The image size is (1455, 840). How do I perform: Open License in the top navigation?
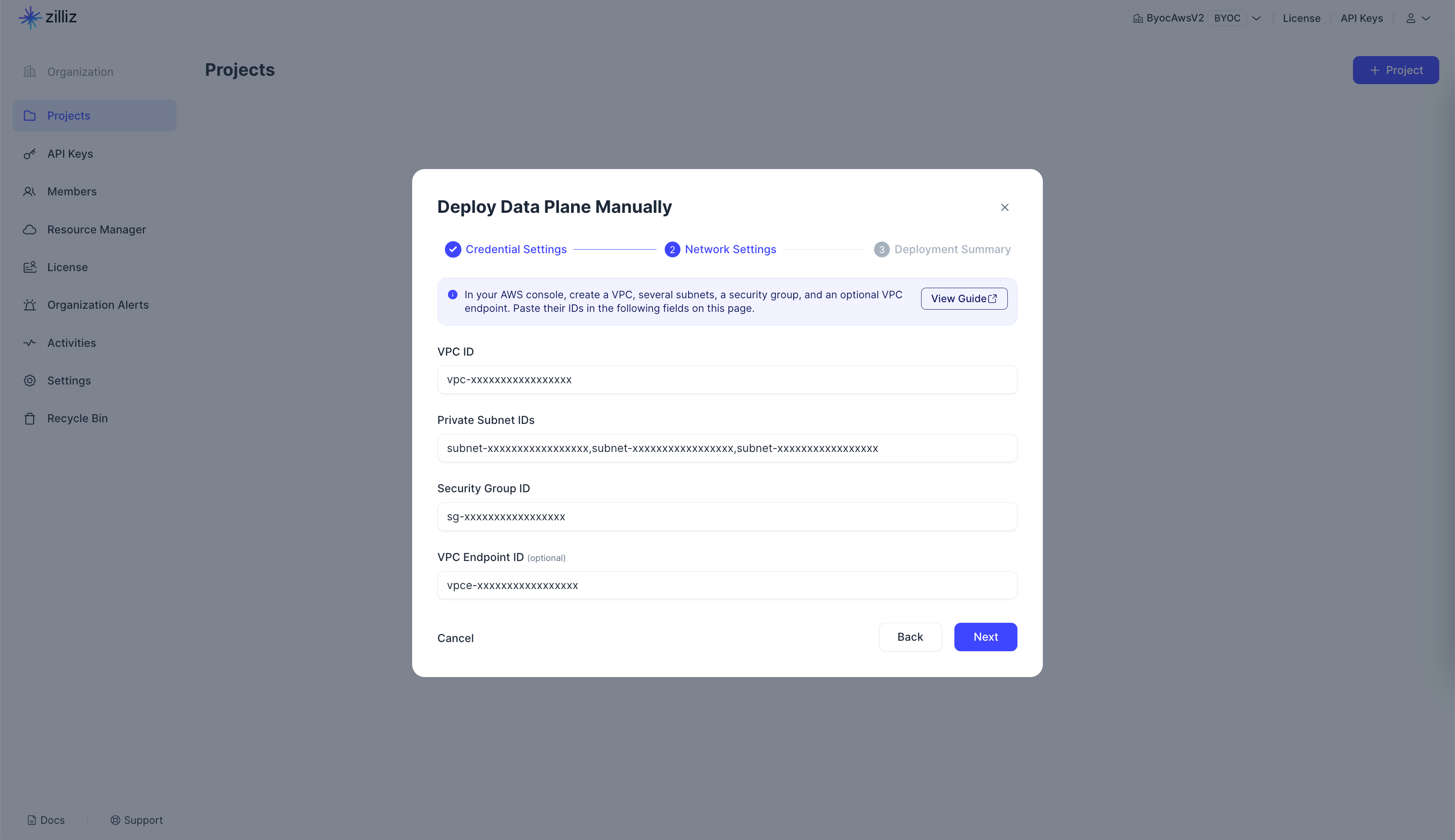coord(1301,18)
